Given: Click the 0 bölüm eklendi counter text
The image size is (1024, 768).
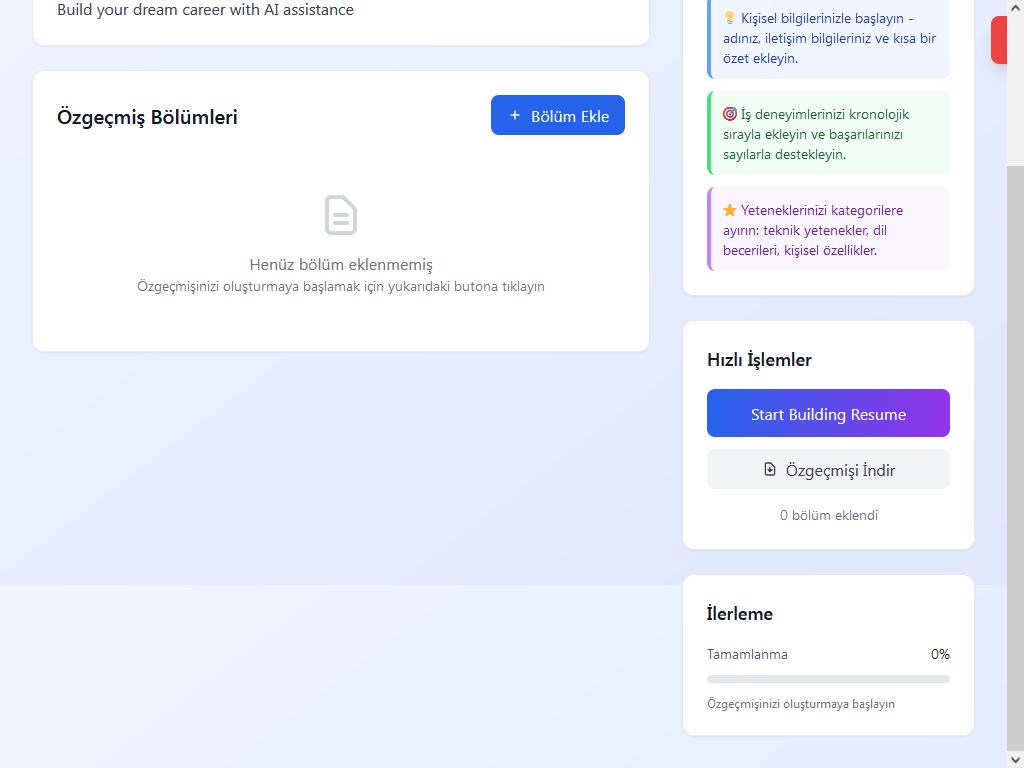Looking at the screenshot, I should point(828,516).
